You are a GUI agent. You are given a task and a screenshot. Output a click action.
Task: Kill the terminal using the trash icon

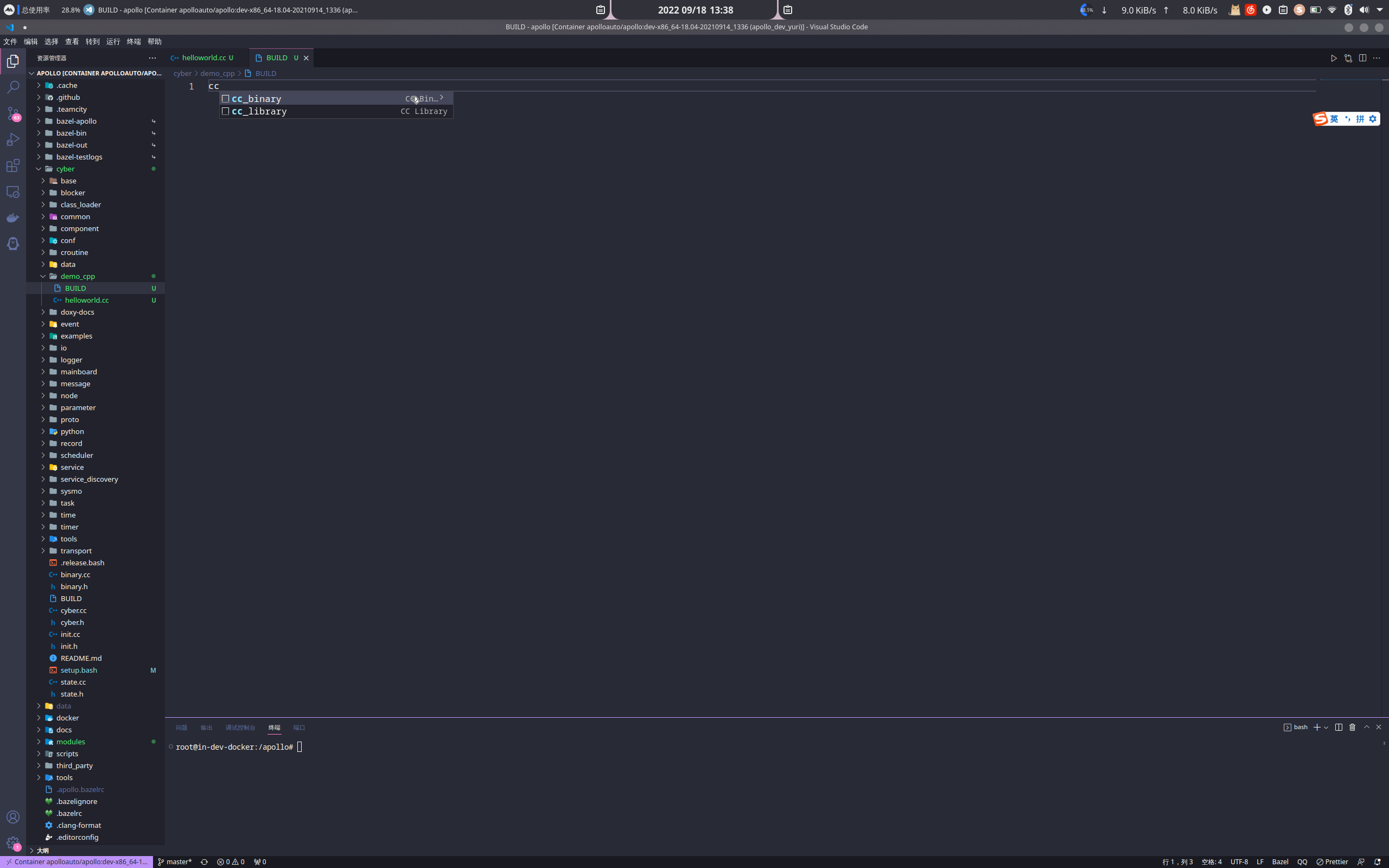(x=1352, y=727)
